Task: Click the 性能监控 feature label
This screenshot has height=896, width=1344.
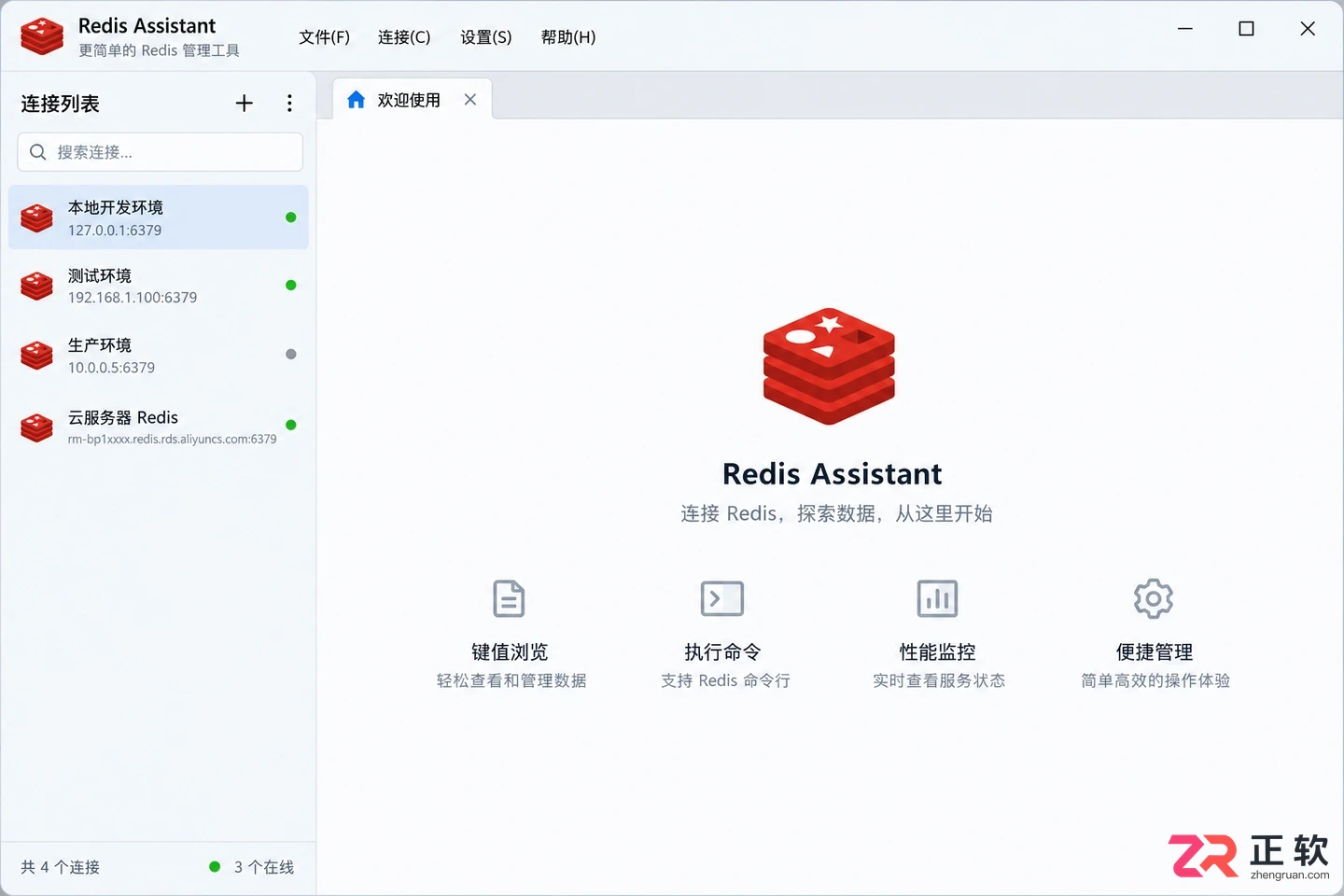Action: click(x=937, y=652)
